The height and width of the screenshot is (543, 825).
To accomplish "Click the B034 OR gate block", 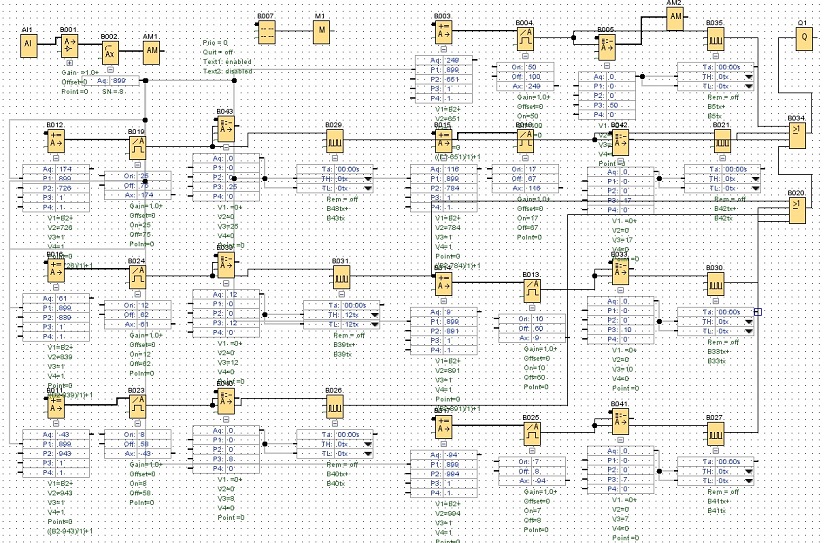I will pos(795,135).
